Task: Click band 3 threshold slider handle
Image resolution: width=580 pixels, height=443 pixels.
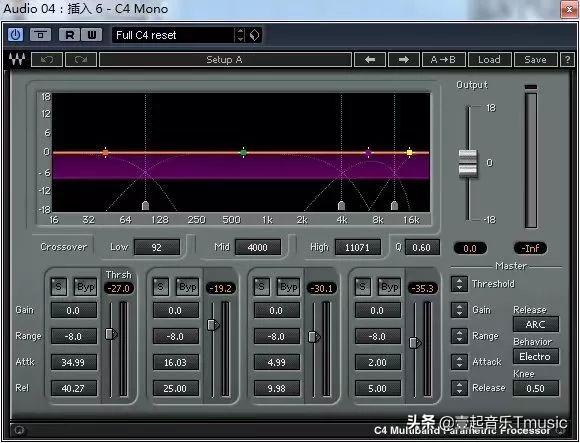Action: (x=314, y=337)
